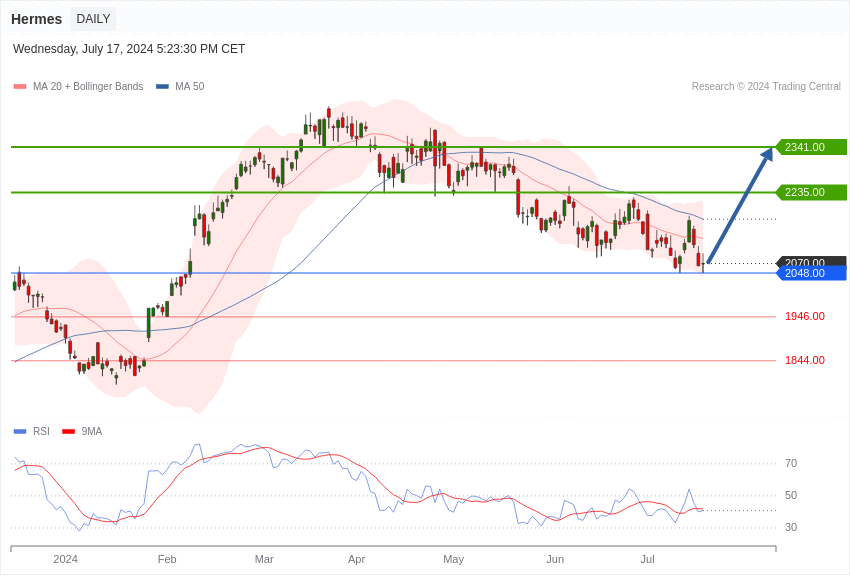Select the 2235.00 green resistance price tag

click(x=811, y=192)
